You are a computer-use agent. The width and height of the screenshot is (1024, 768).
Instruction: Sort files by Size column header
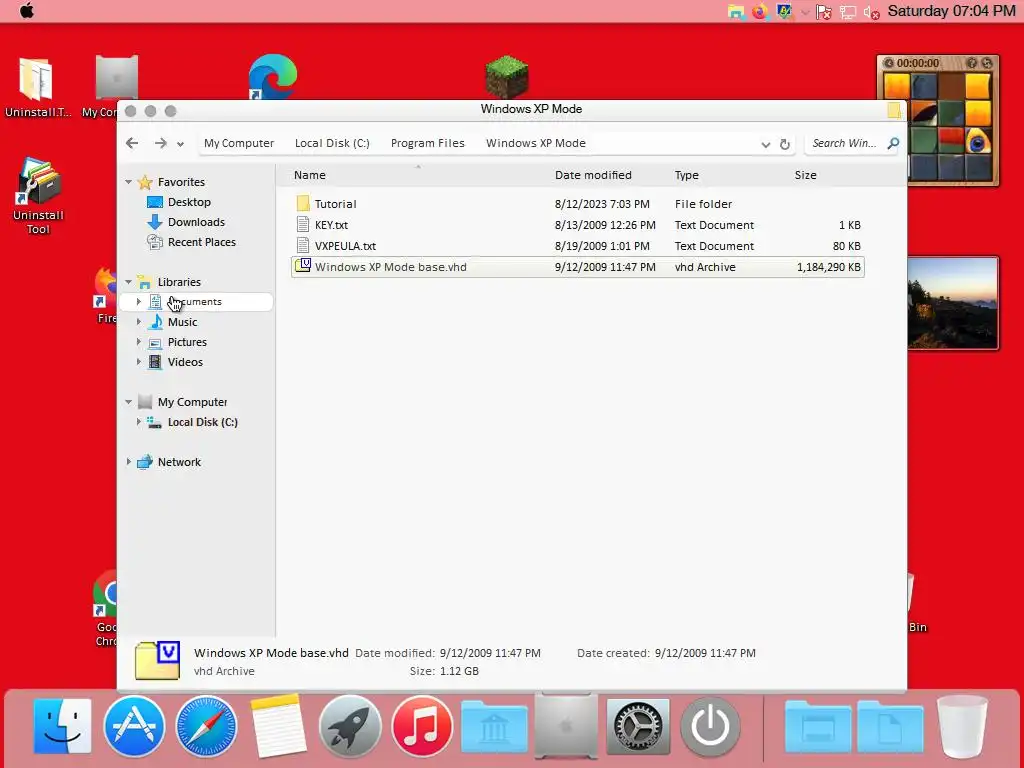pyautogui.click(x=805, y=175)
